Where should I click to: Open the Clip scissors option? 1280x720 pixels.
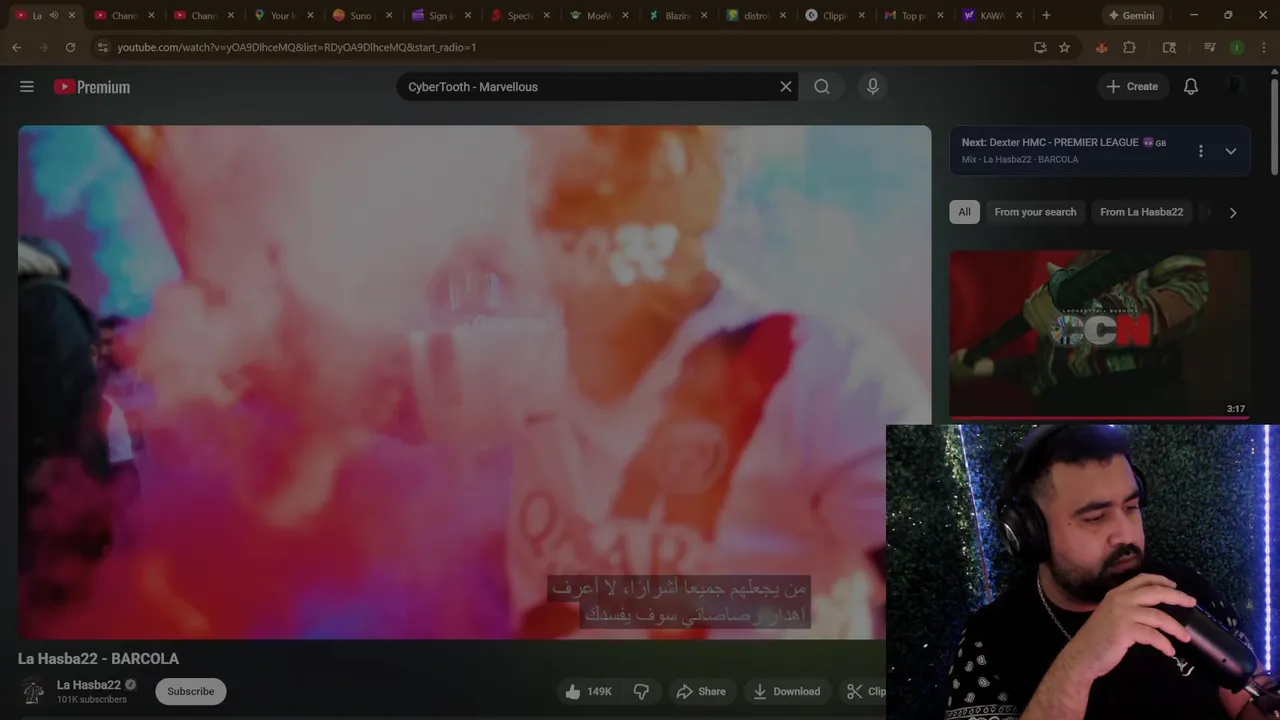(865, 691)
